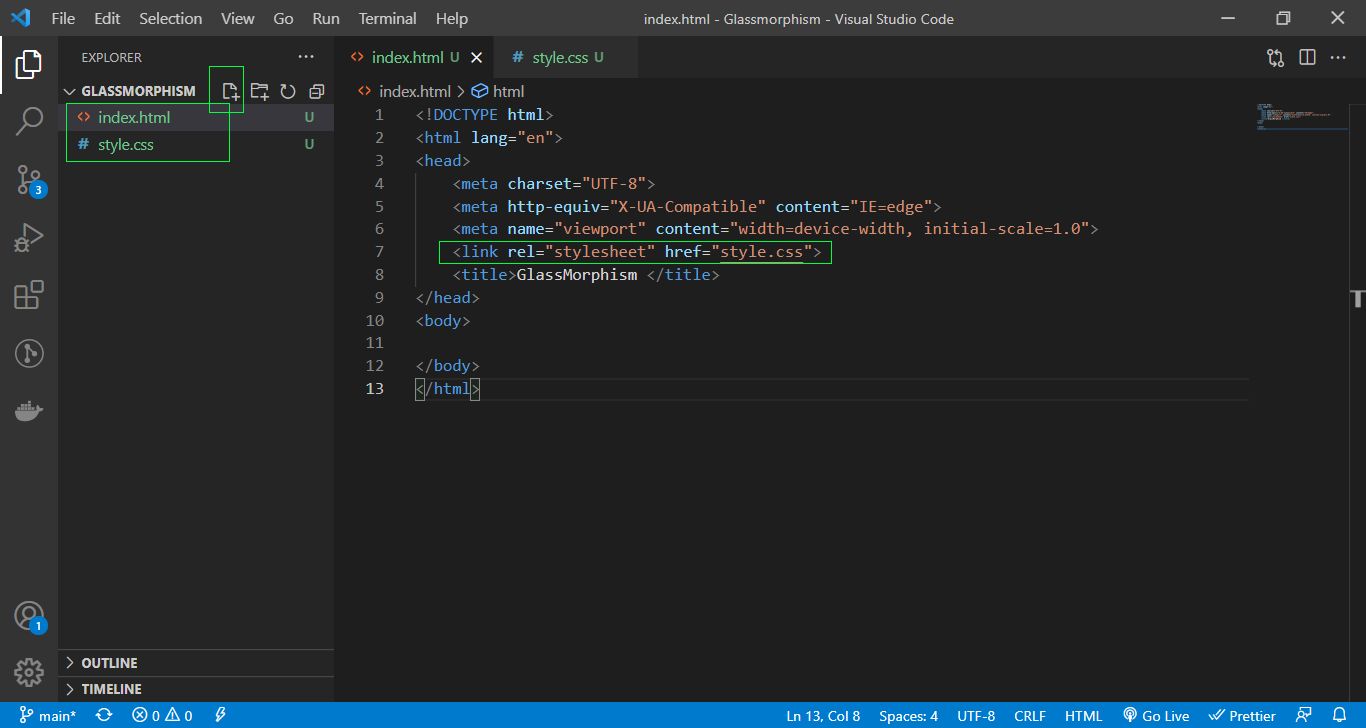Screen dimensions: 1366x728
Task: Open editor more actions ellipsis
Action: click(1338, 58)
